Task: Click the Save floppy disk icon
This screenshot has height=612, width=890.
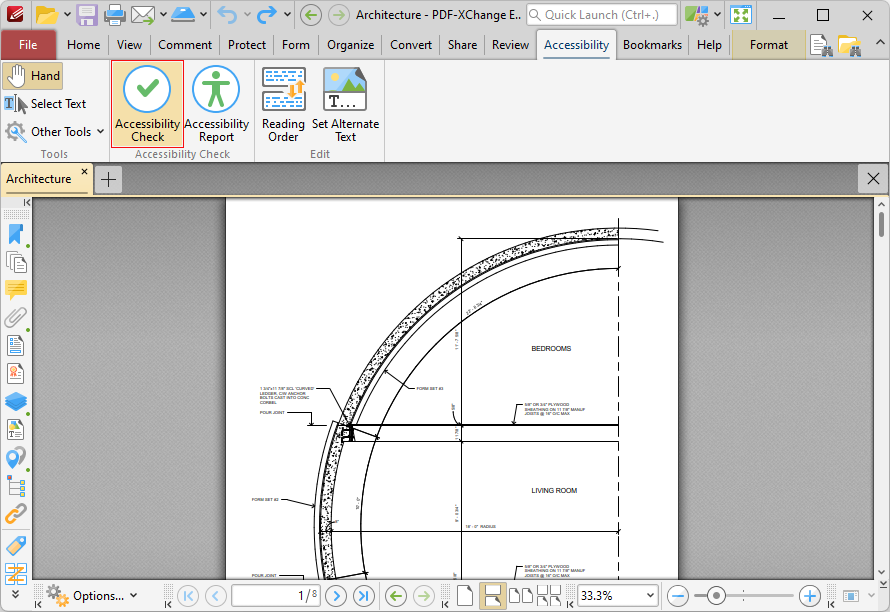Action: click(87, 15)
